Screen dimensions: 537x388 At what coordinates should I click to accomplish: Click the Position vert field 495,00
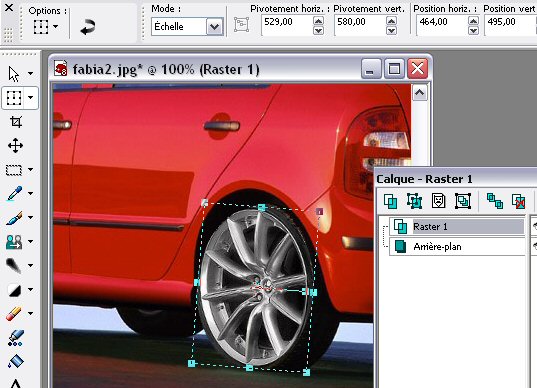coord(510,25)
